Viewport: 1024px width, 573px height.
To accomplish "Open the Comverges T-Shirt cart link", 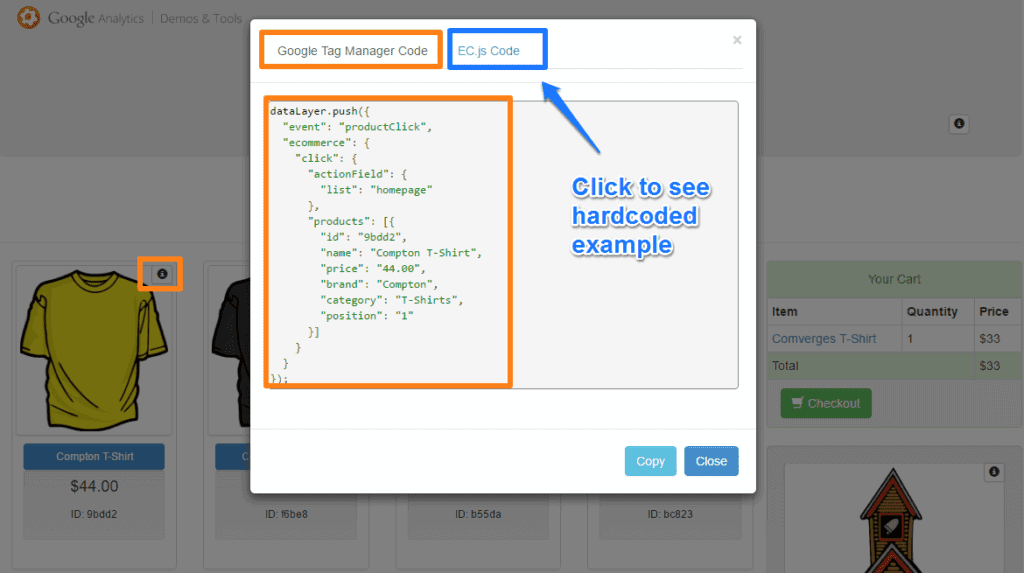I will pos(824,339).
